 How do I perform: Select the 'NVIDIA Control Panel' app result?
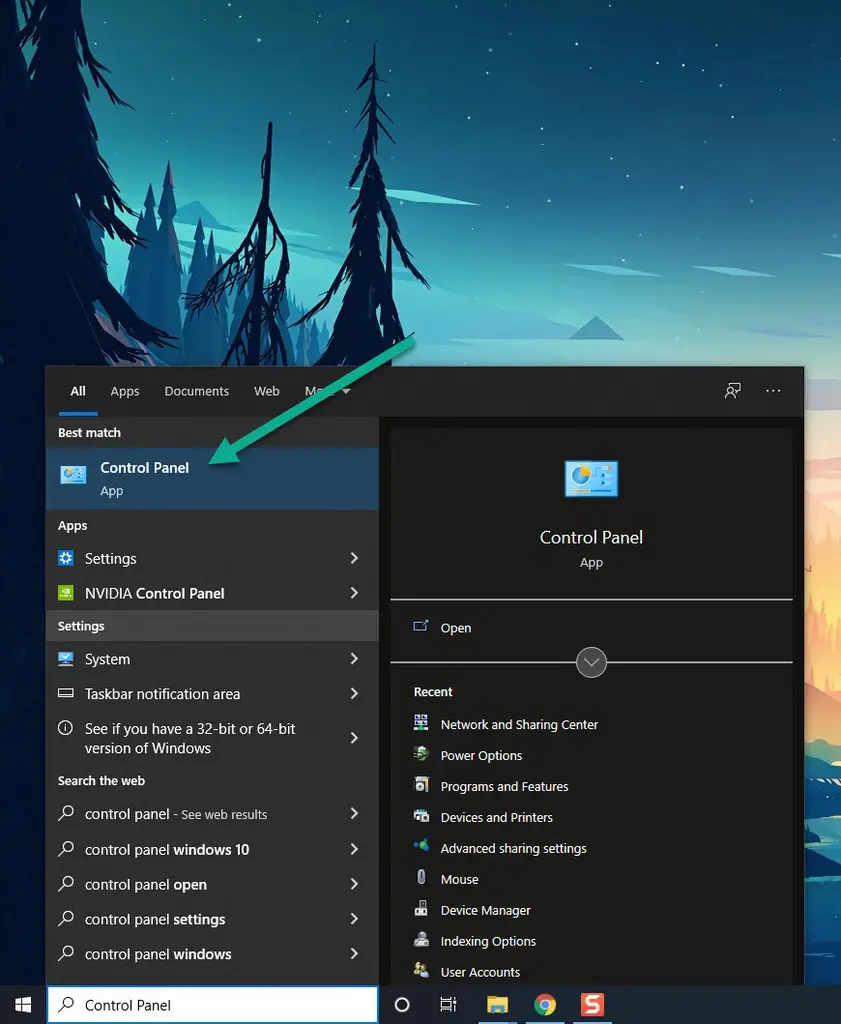pos(212,592)
